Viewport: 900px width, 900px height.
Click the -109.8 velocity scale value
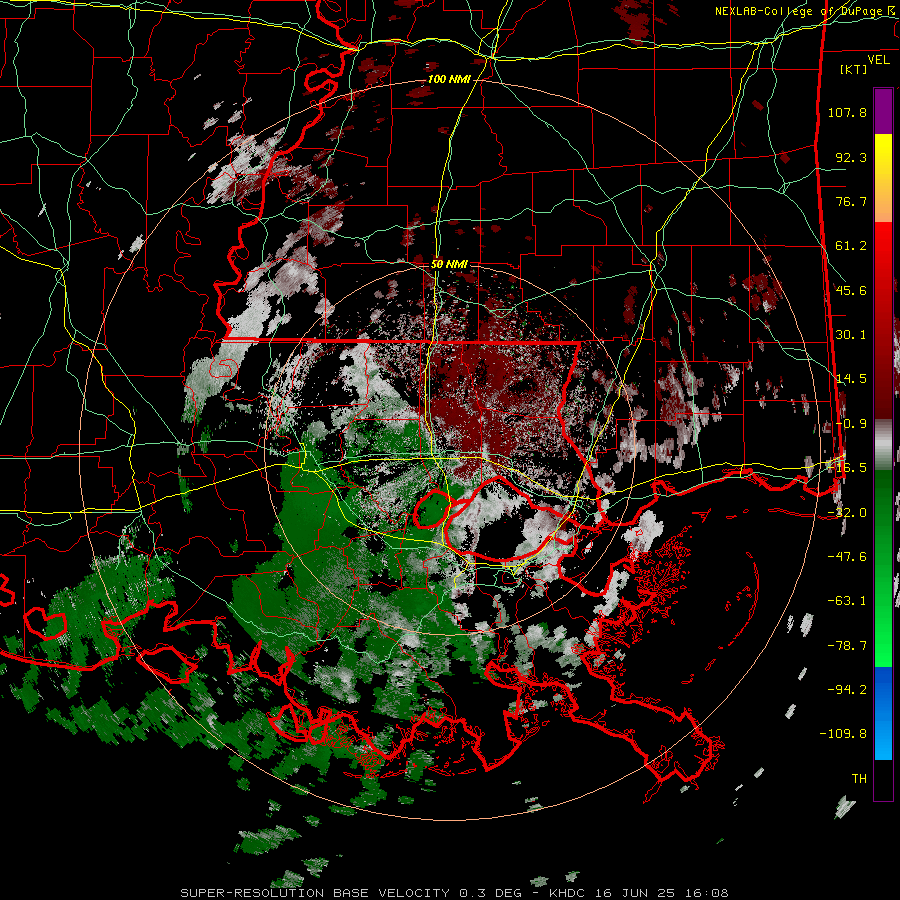click(x=843, y=734)
